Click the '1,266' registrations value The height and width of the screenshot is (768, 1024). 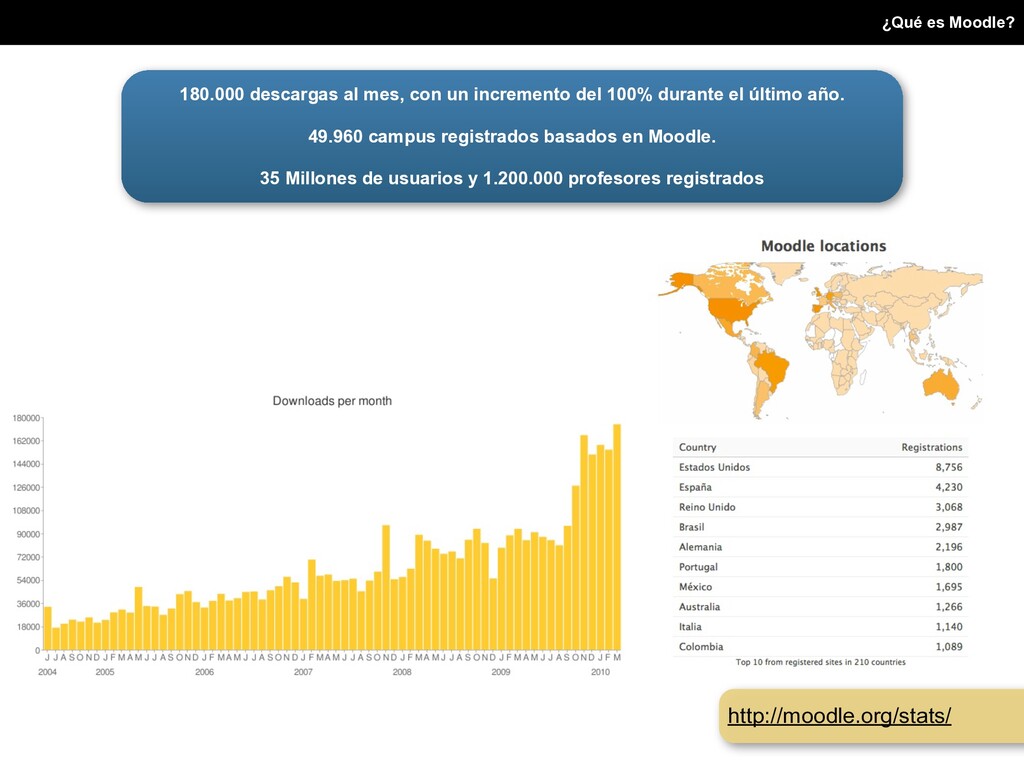(x=949, y=607)
